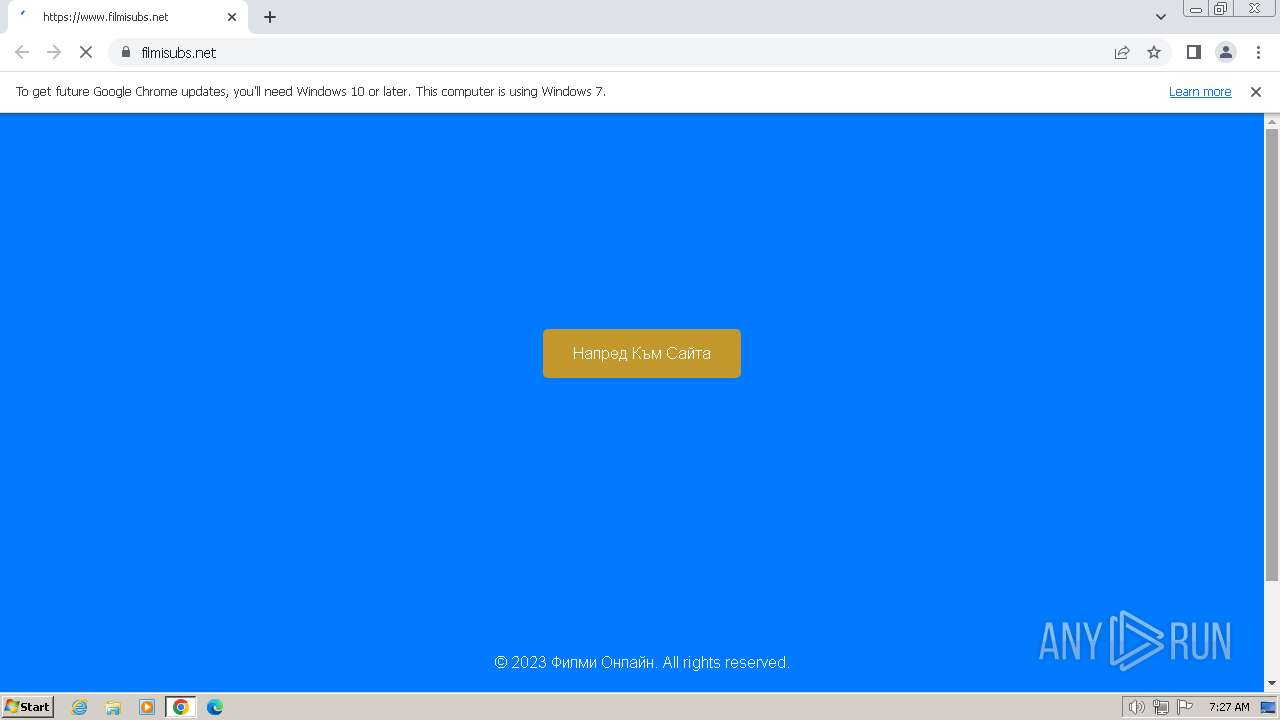Go back to the previous page
The height and width of the screenshot is (720, 1280).
pyautogui.click(x=22, y=52)
